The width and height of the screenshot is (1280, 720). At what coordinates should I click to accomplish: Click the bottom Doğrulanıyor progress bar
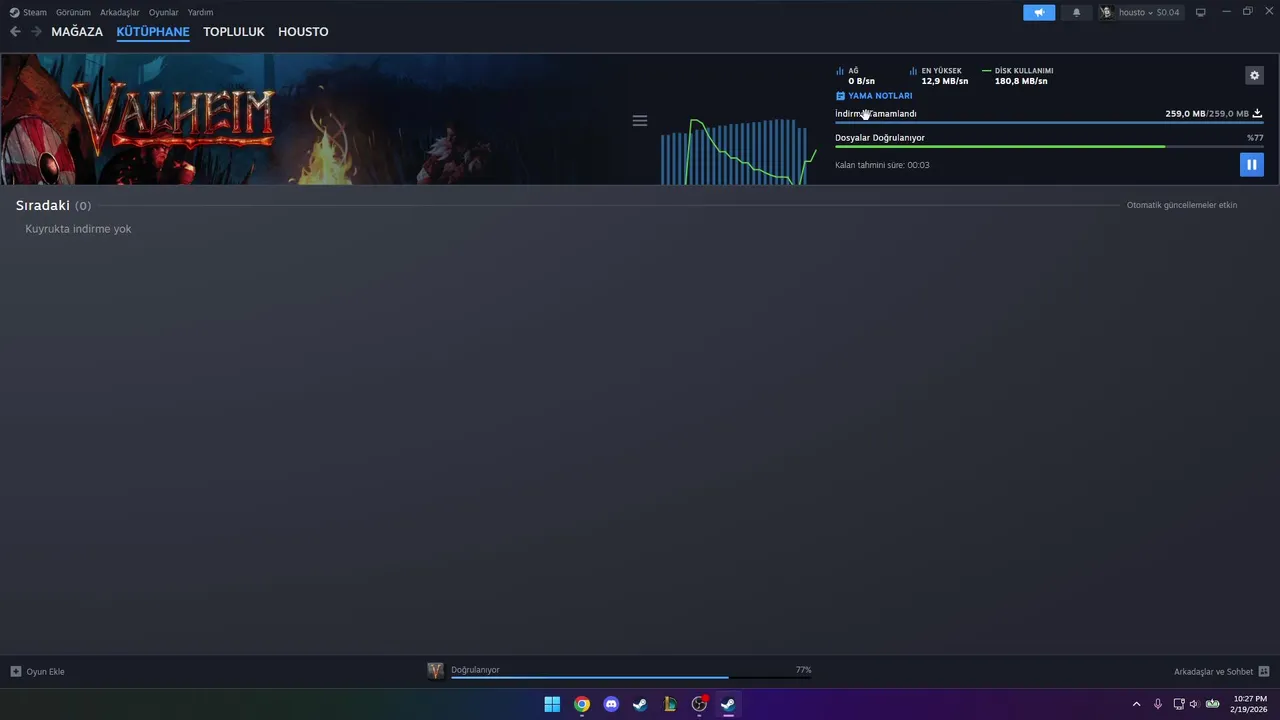click(631, 677)
